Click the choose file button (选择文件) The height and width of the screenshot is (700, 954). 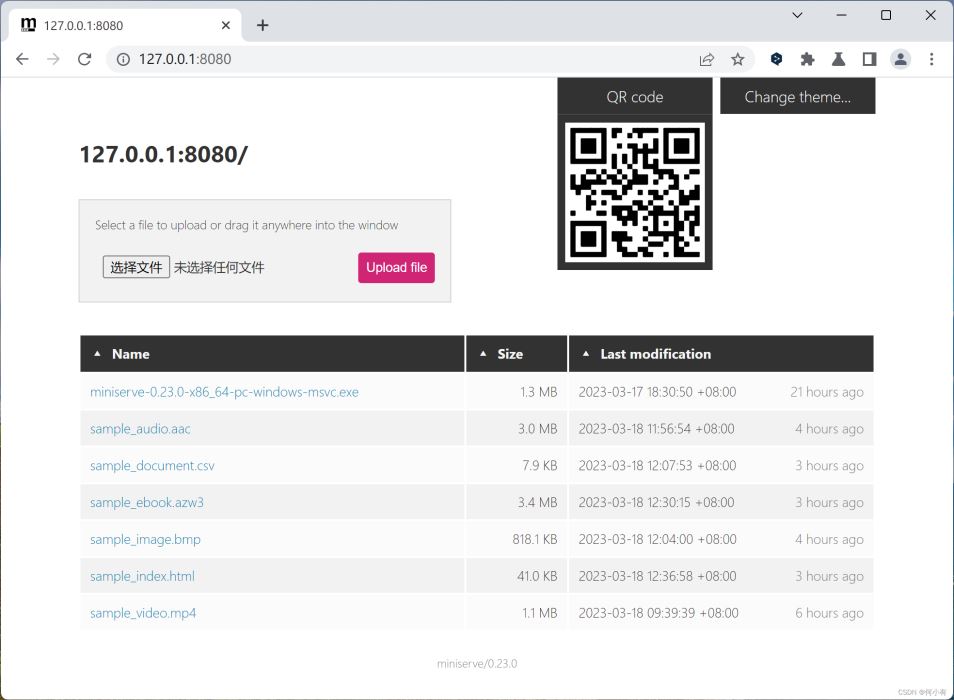pyautogui.click(x=136, y=267)
